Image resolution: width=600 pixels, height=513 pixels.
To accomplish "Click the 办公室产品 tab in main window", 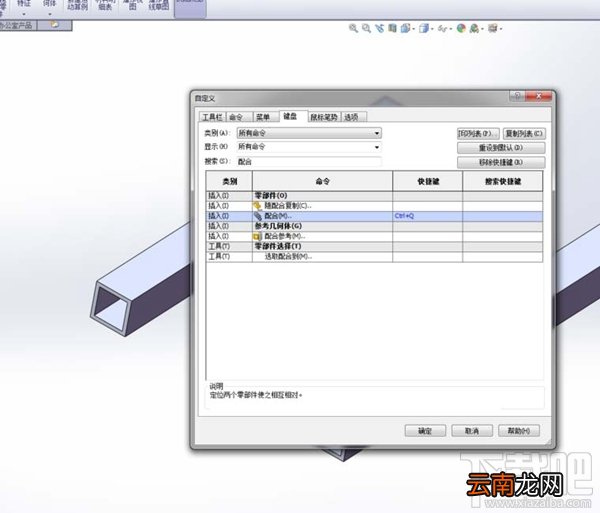I will pos(17,26).
